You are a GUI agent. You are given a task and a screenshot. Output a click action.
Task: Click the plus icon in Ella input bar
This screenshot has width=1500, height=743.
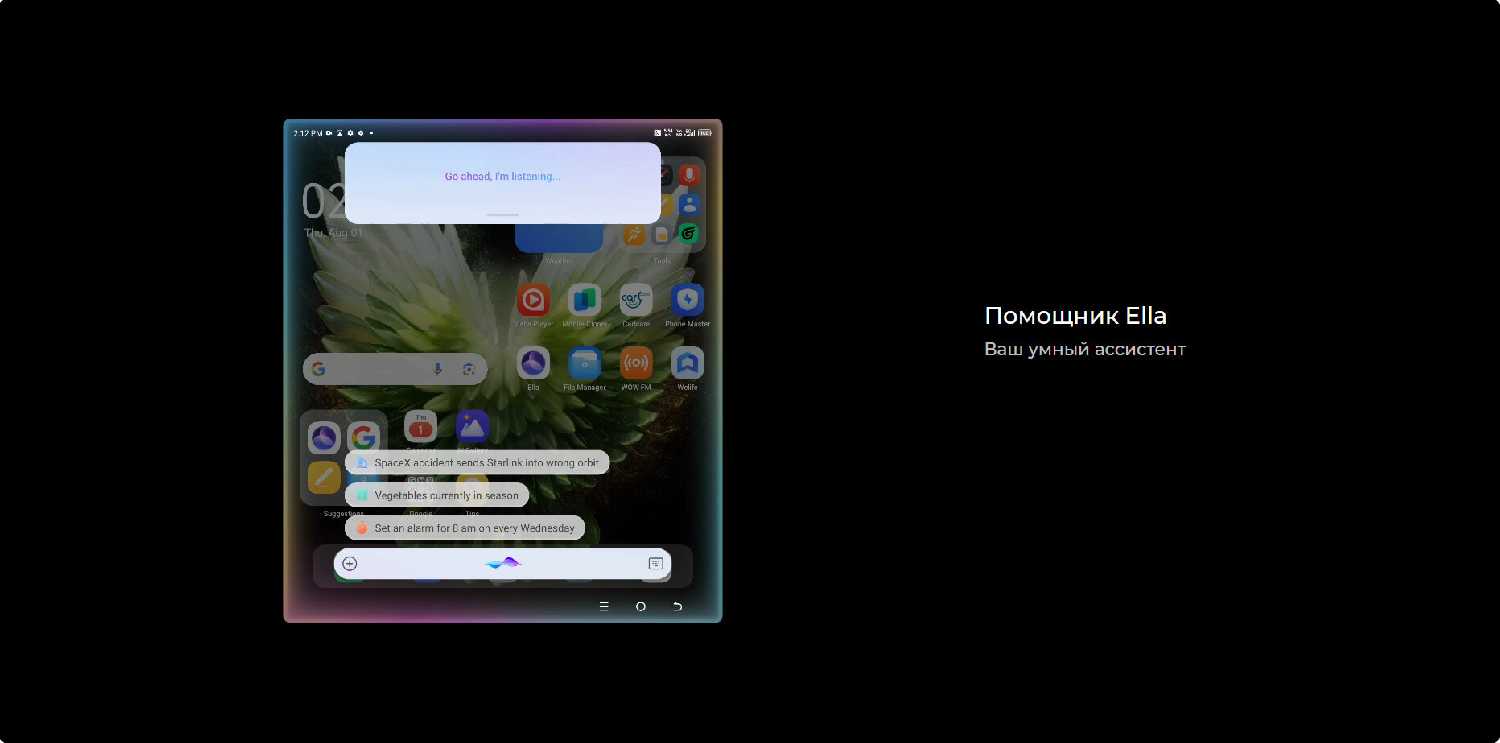tap(350, 564)
